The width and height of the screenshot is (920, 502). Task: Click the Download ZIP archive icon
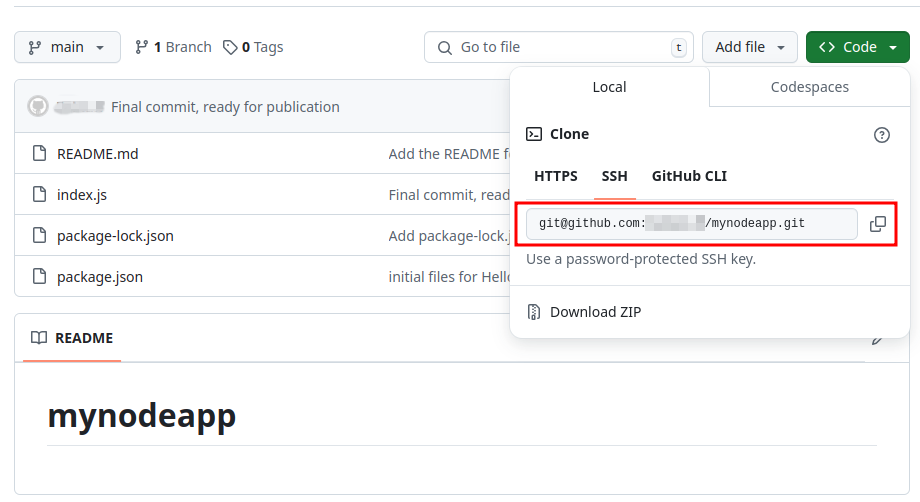point(534,312)
